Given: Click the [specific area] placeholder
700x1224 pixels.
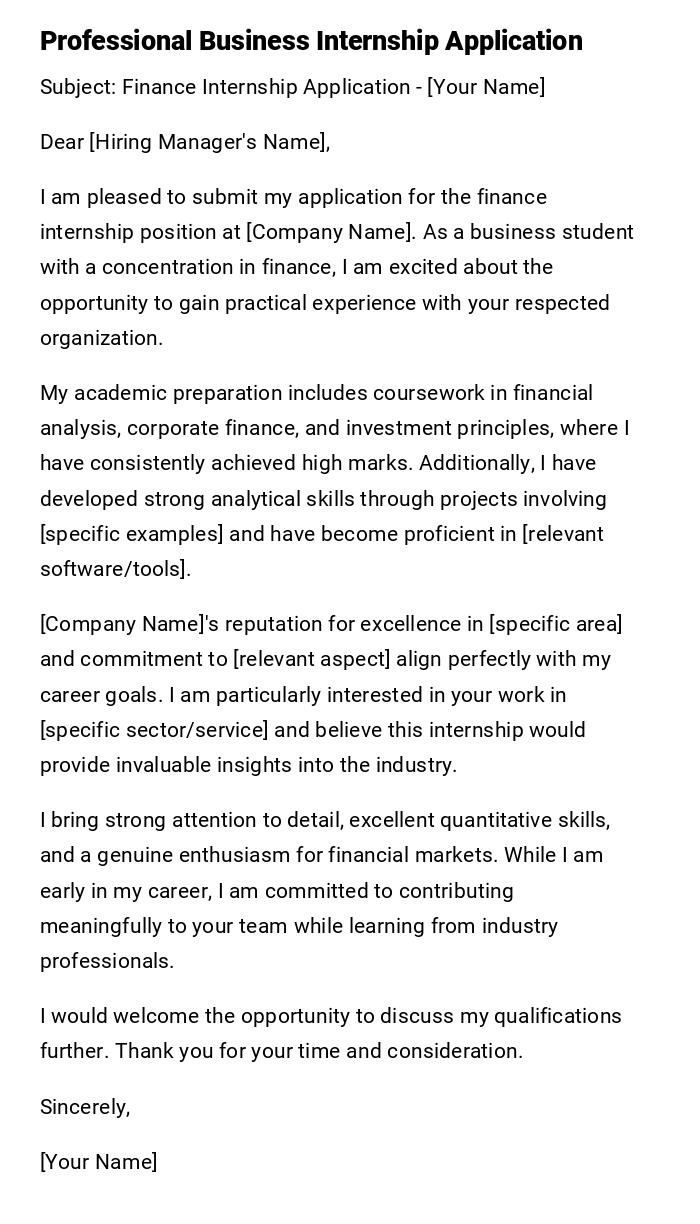Looking at the screenshot, I should (555, 624).
